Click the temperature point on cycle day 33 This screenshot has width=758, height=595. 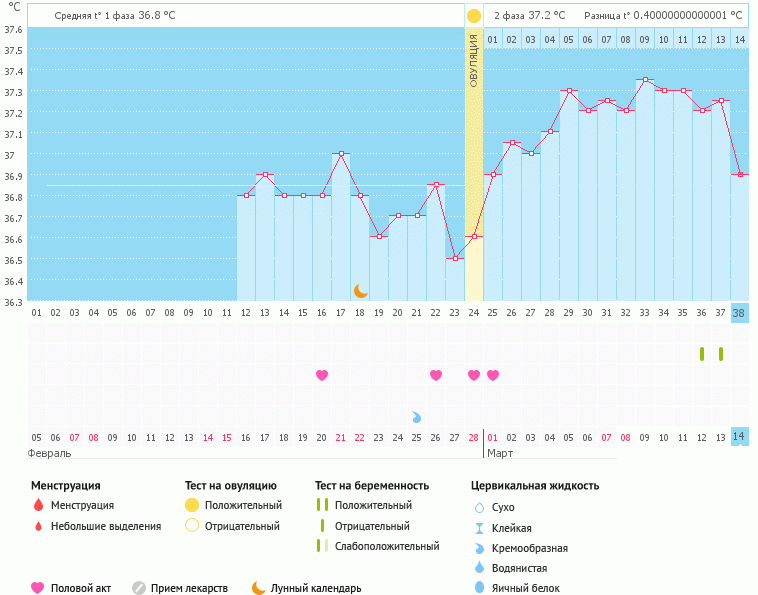[x=645, y=80]
